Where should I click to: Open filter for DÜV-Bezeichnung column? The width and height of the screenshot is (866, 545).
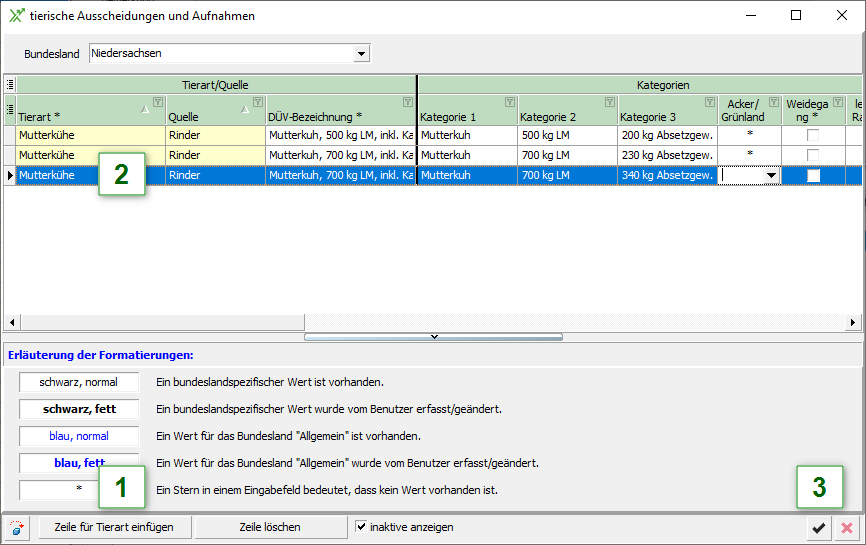click(x=407, y=102)
